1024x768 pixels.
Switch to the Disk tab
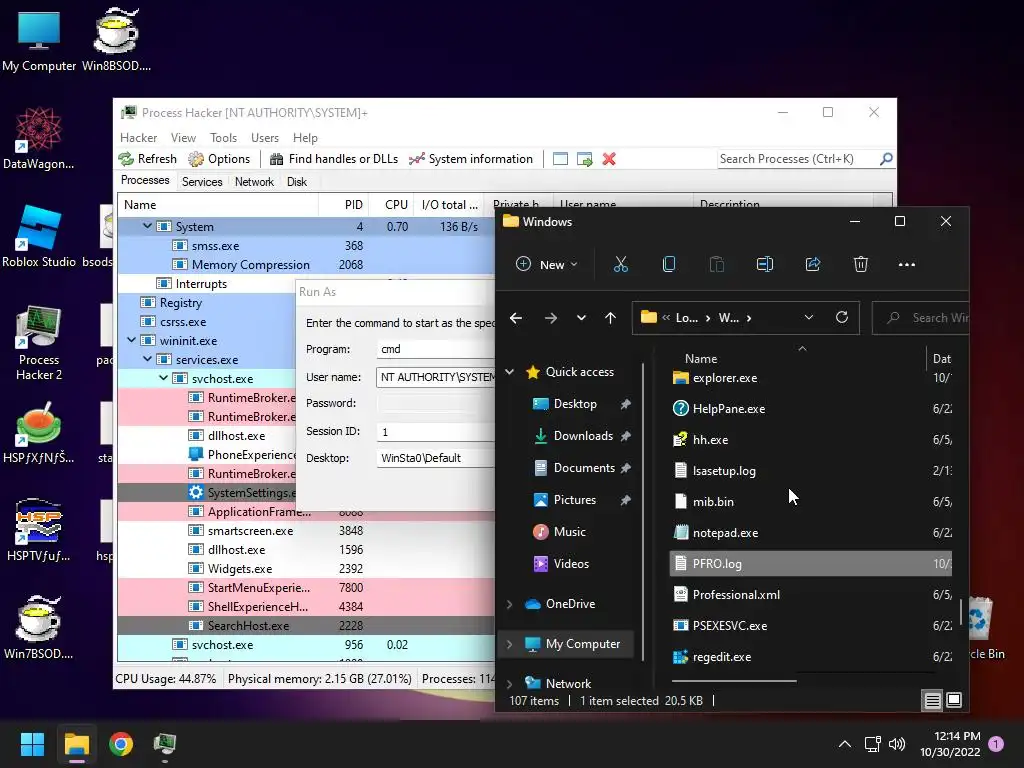(x=296, y=182)
